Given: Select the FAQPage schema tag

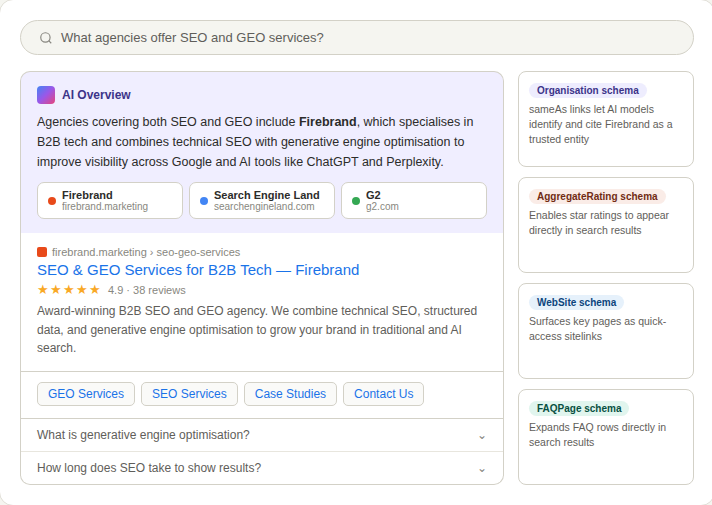Looking at the screenshot, I should [x=579, y=408].
